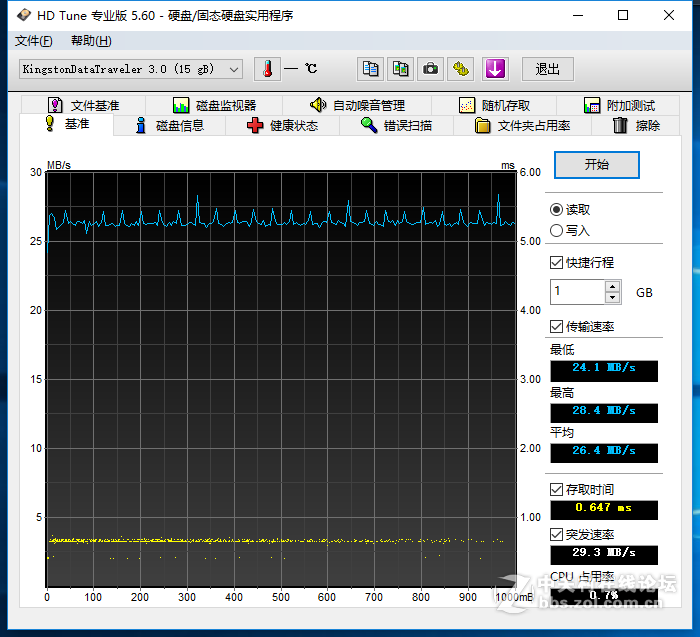Increase the GB value with up spinner arrow
Image resolution: width=700 pixels, height=637 pixels.
(x=613, y=286)
